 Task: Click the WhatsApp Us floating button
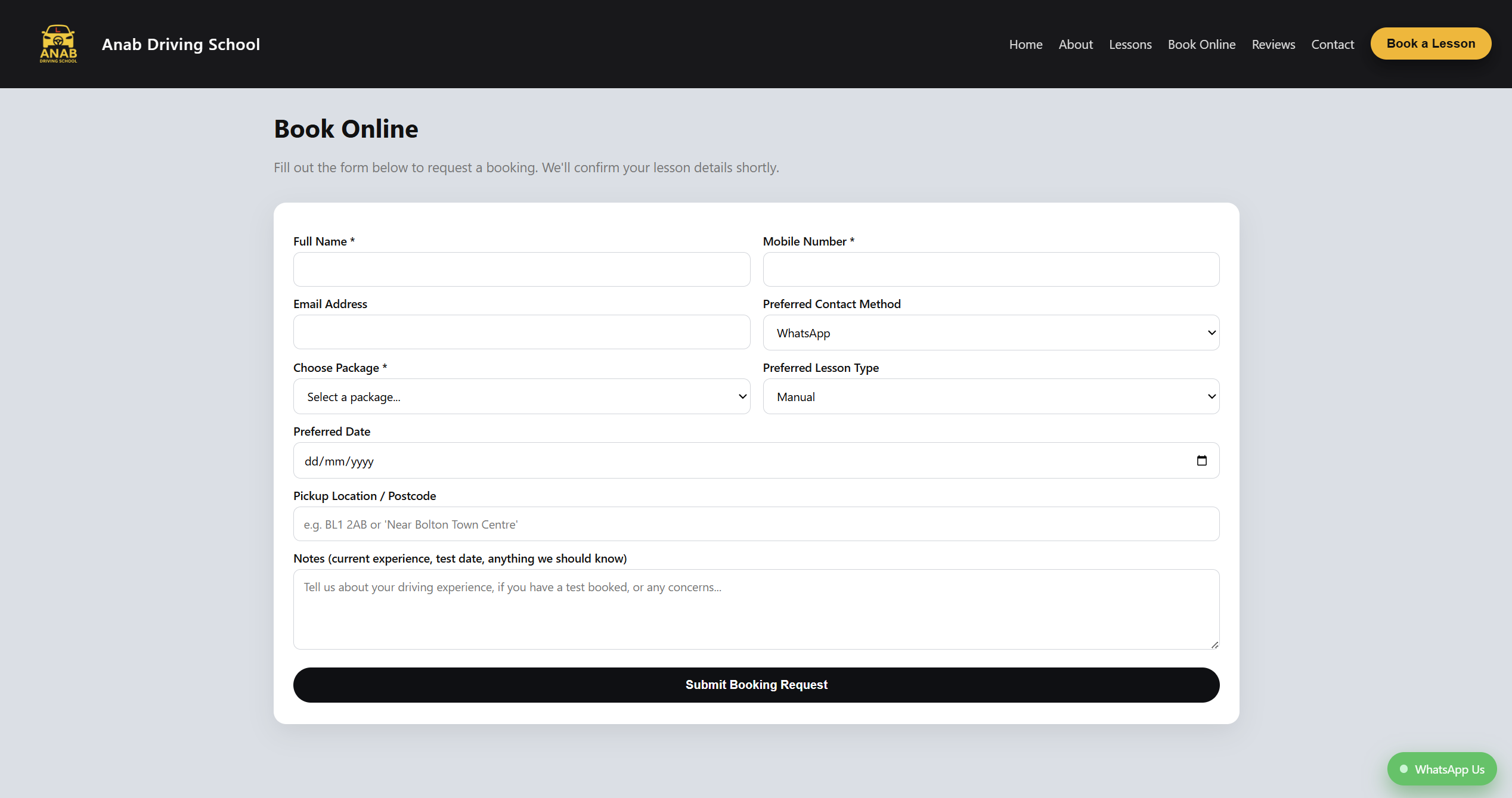pos(1442,769)
